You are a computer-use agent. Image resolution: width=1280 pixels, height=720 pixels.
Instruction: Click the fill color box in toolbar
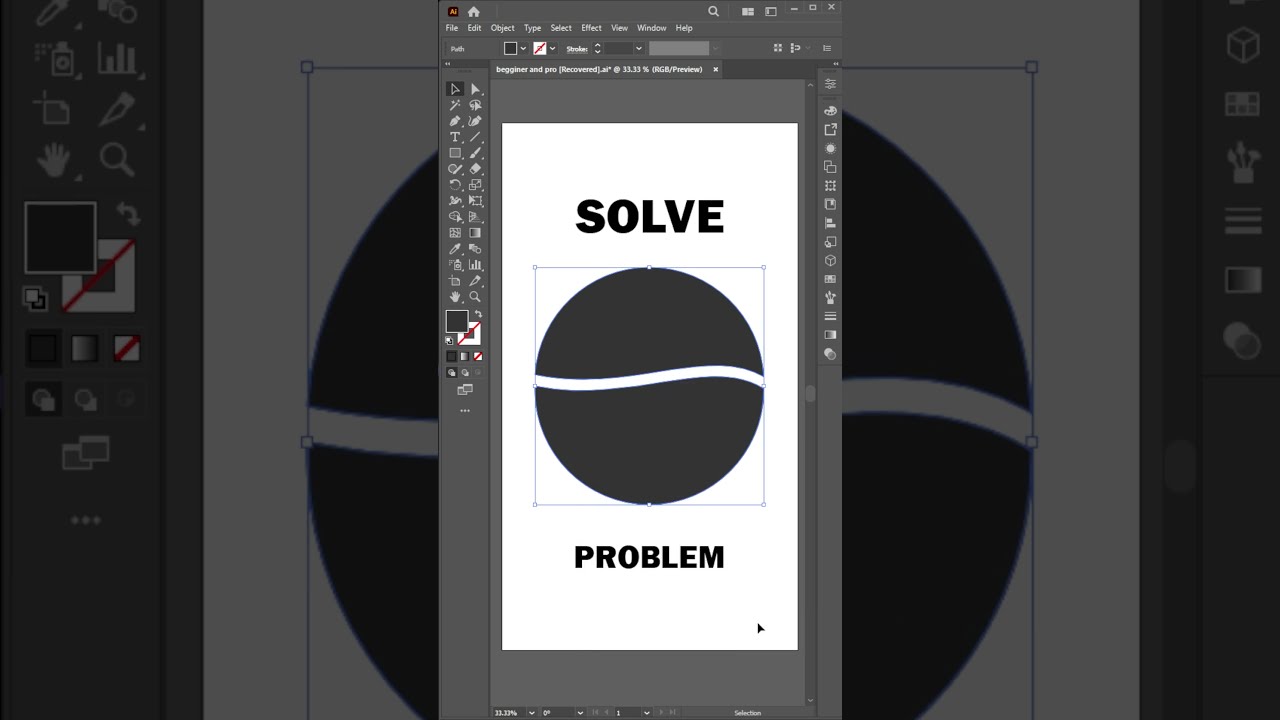coord(456,321)
